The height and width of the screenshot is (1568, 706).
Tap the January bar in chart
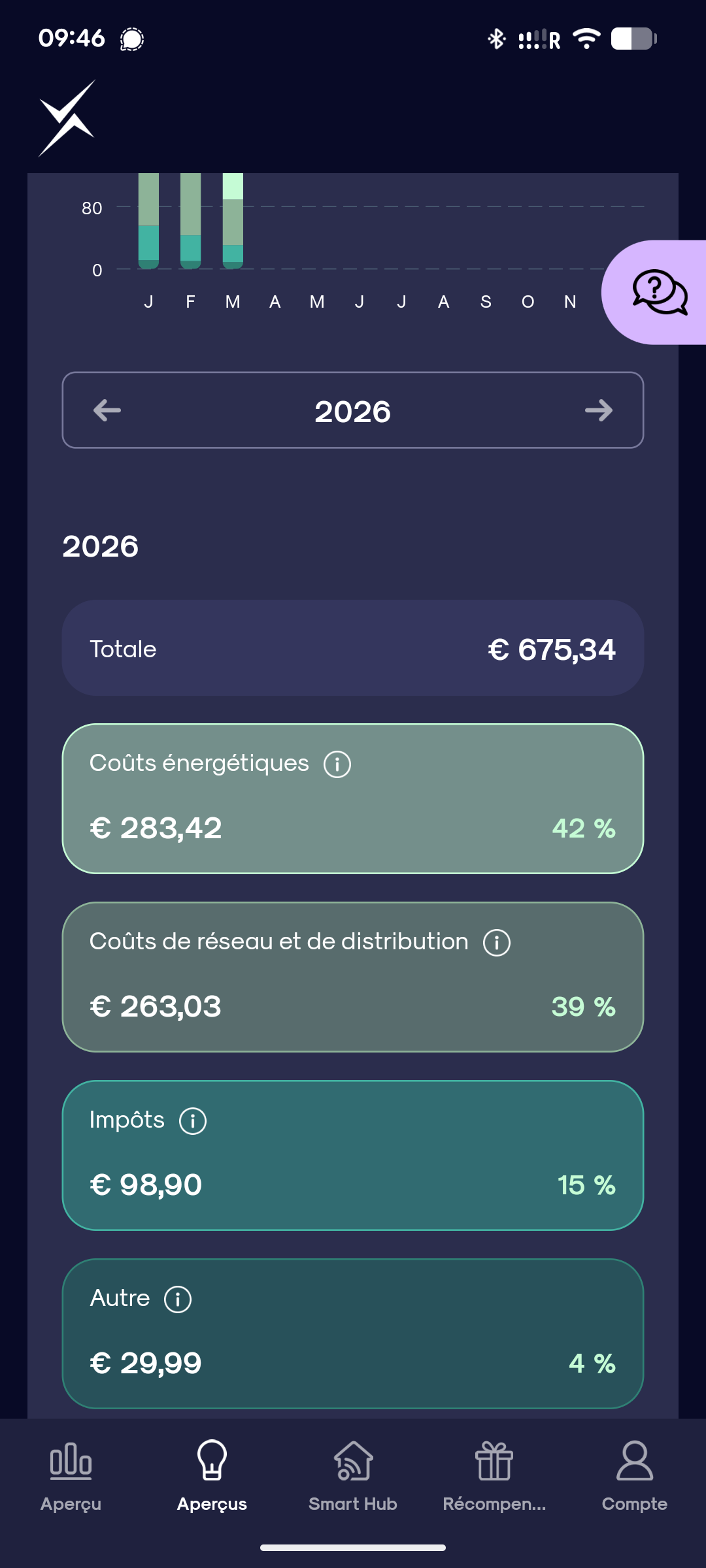click(x=148, y=222)
